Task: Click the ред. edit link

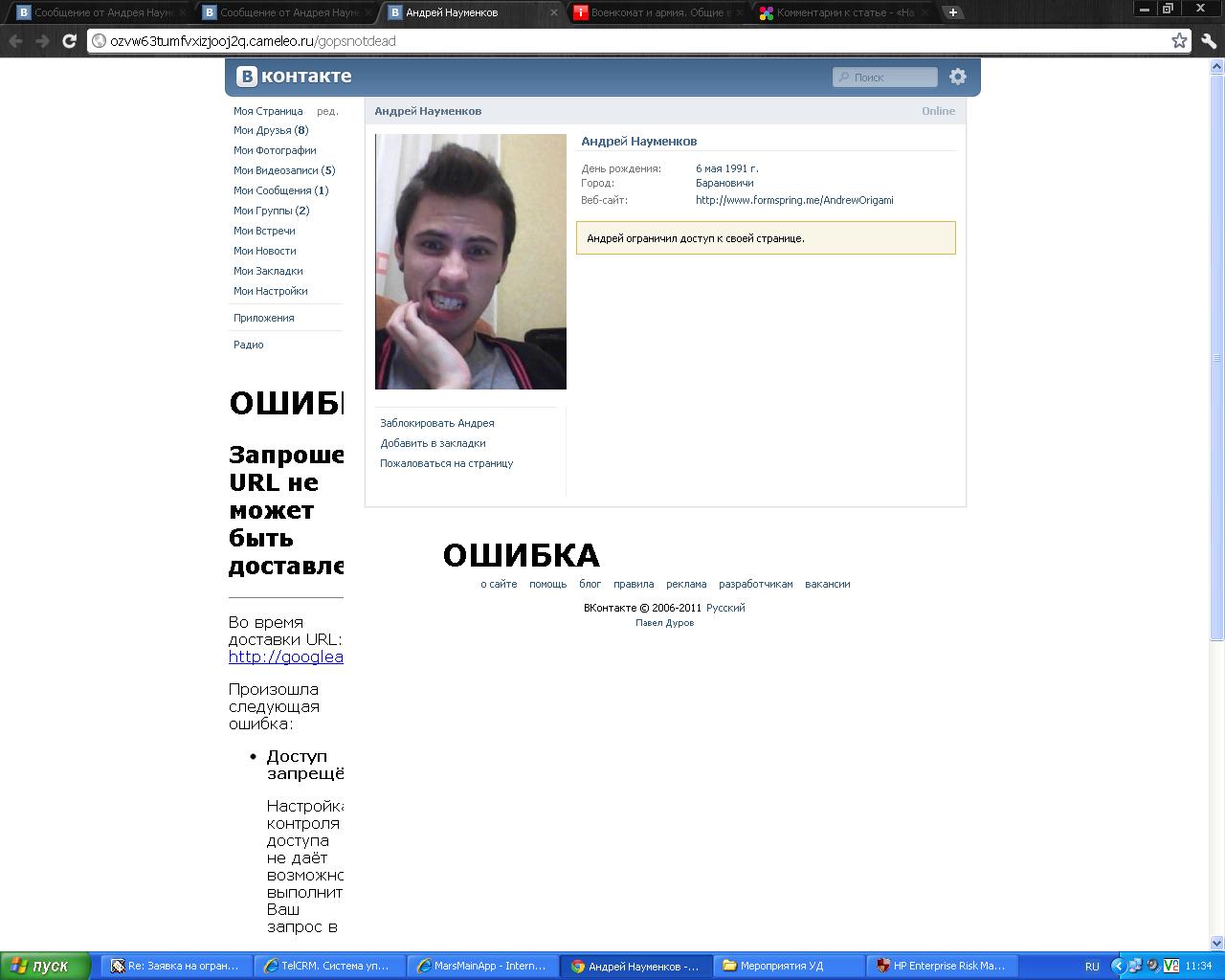Action: click(x=327, y=111)
